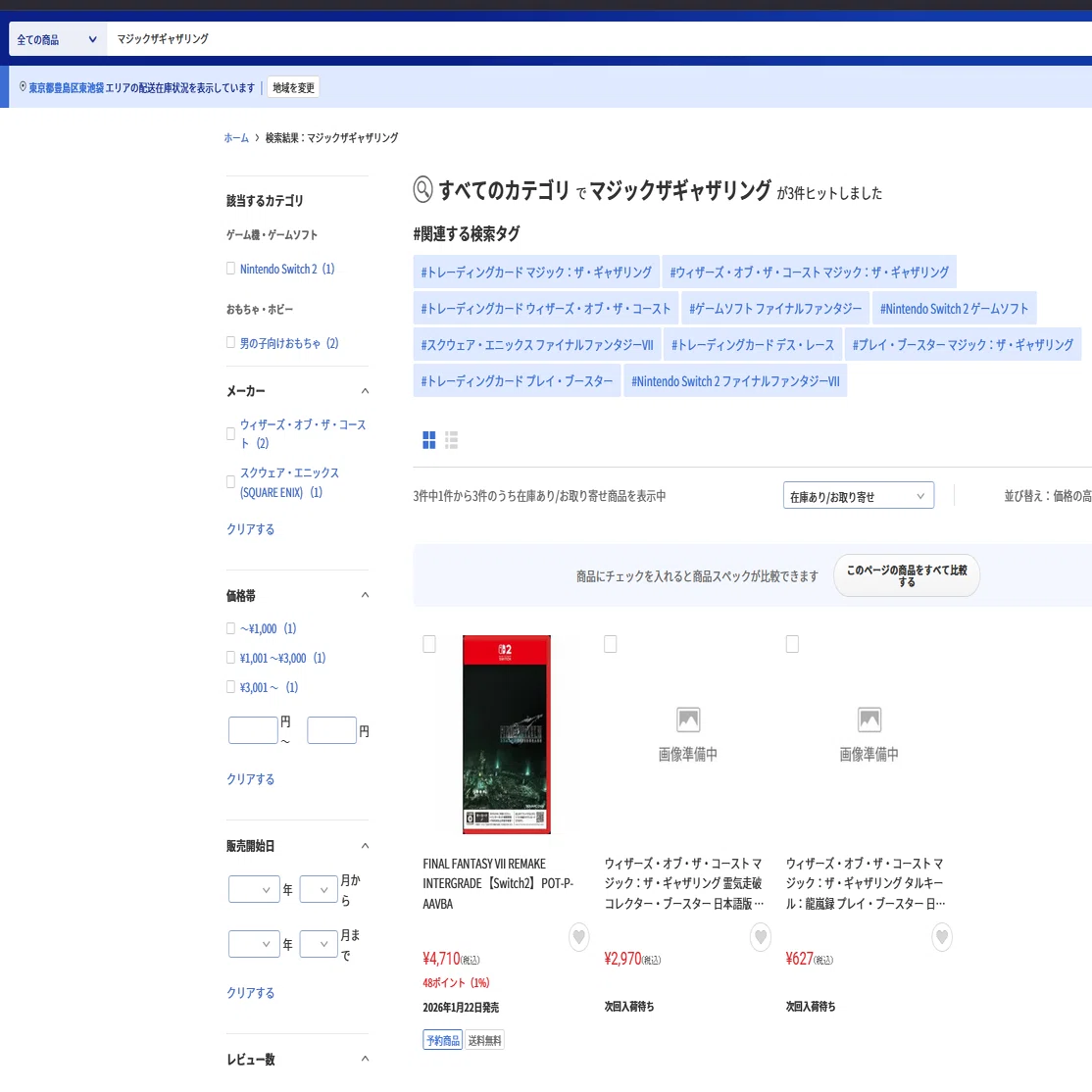This screenshot has height=1092, width=1092.
Task: Click the 予約商品 badge
Action: pos(442,1040)
